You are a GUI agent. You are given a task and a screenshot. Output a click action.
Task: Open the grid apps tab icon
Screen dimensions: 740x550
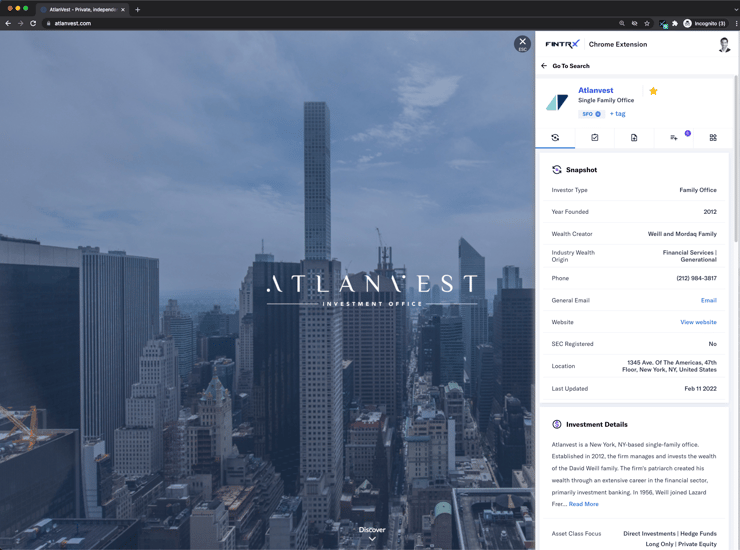[713, 137]
